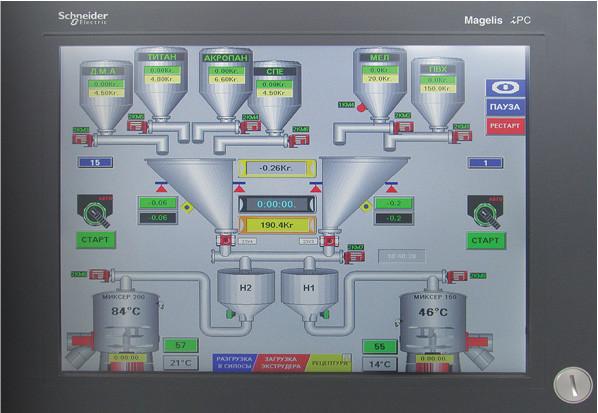The image size is (598, 413).
Task: Click the red indicator next to the МЕЛ silo
Action: tap(361, 108)
